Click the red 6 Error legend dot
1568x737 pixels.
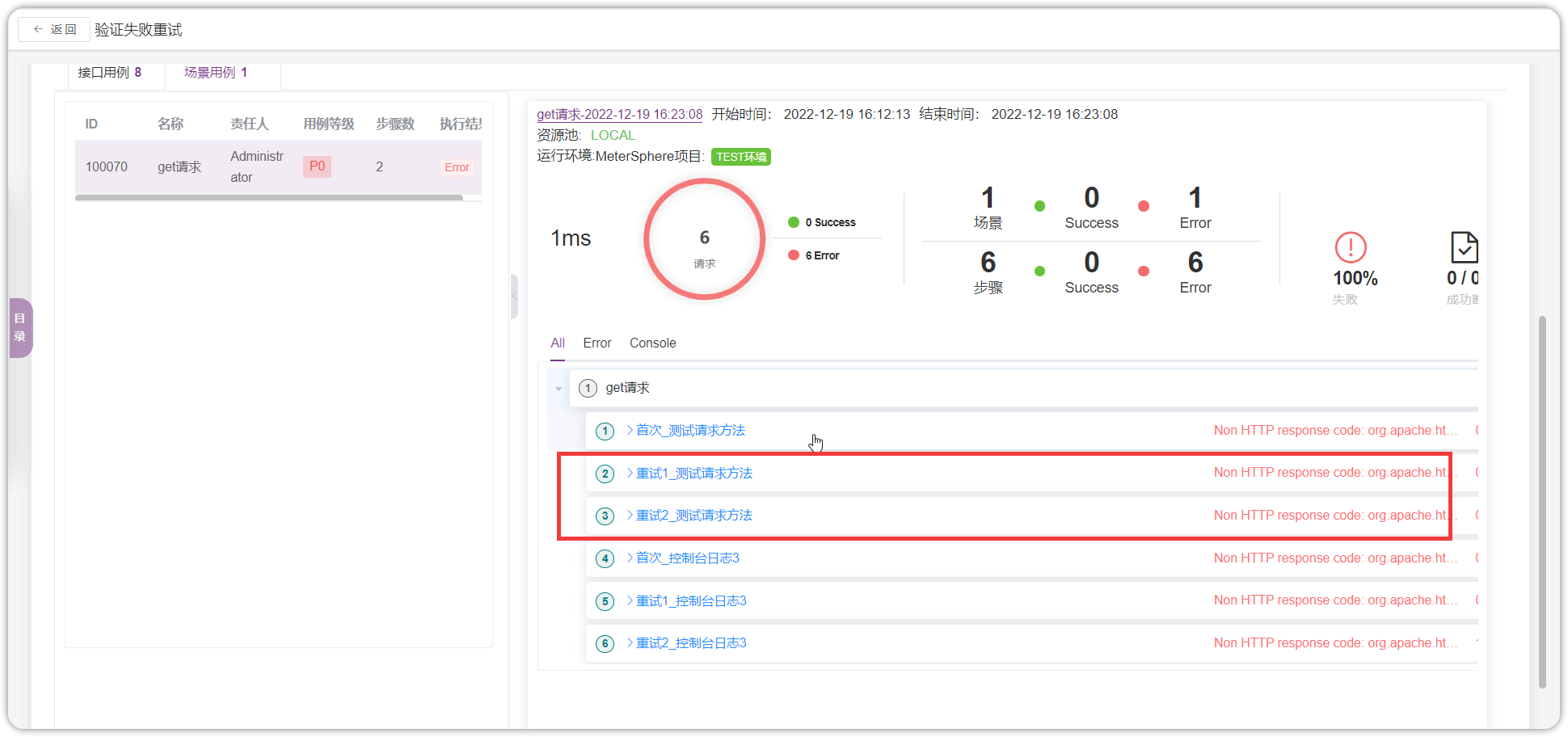794,255
